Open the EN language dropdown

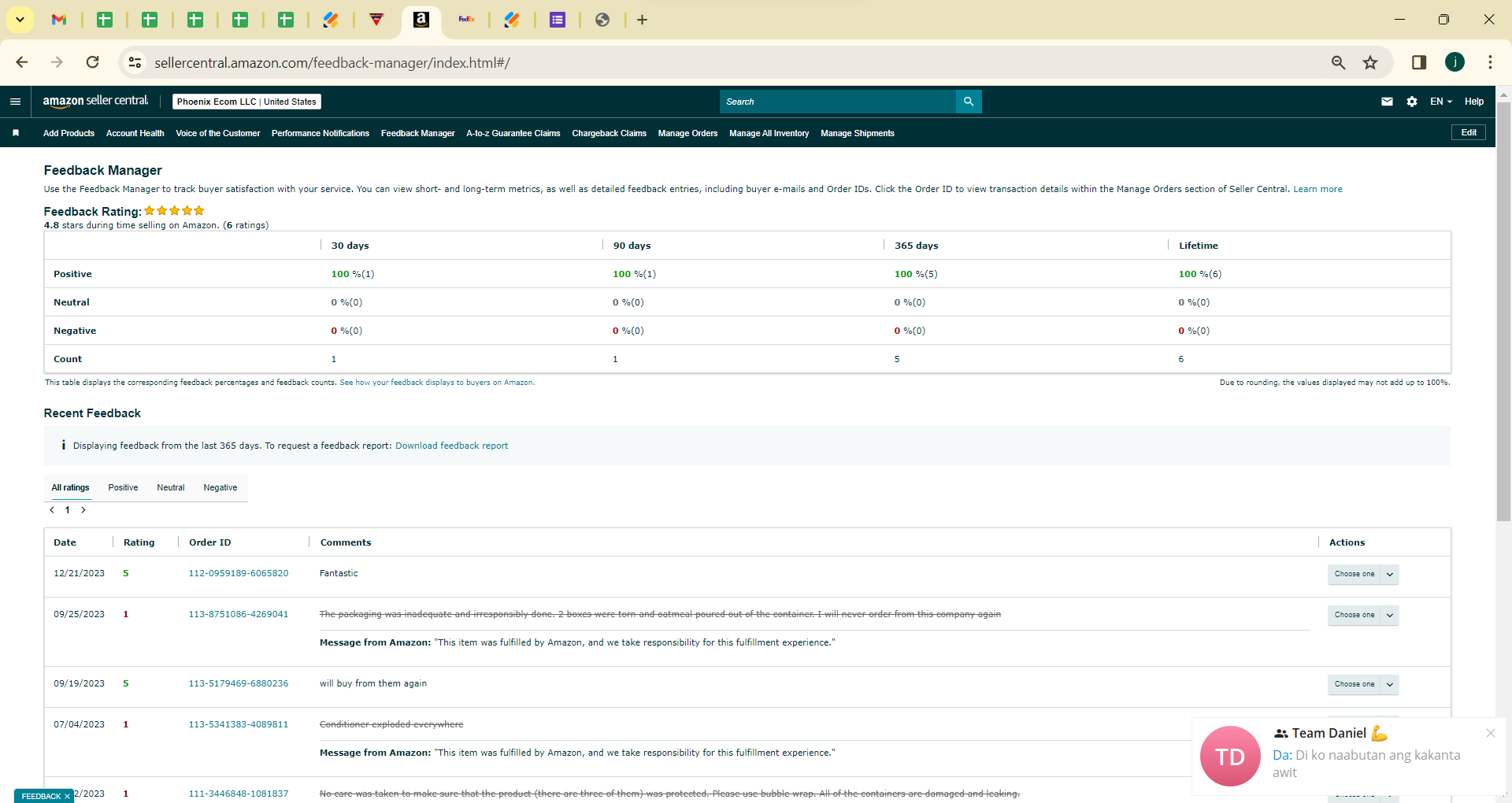click(x=1441, y=102)
